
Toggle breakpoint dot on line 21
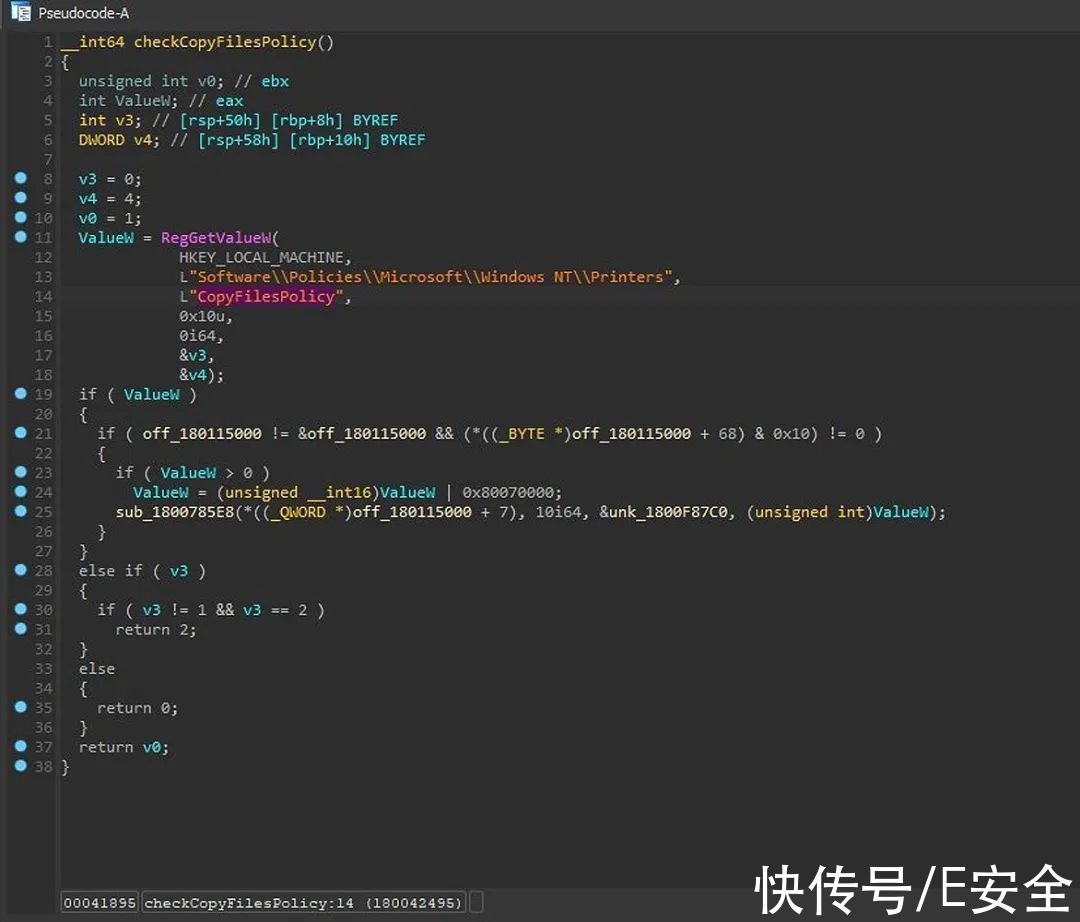pos(21,433)
